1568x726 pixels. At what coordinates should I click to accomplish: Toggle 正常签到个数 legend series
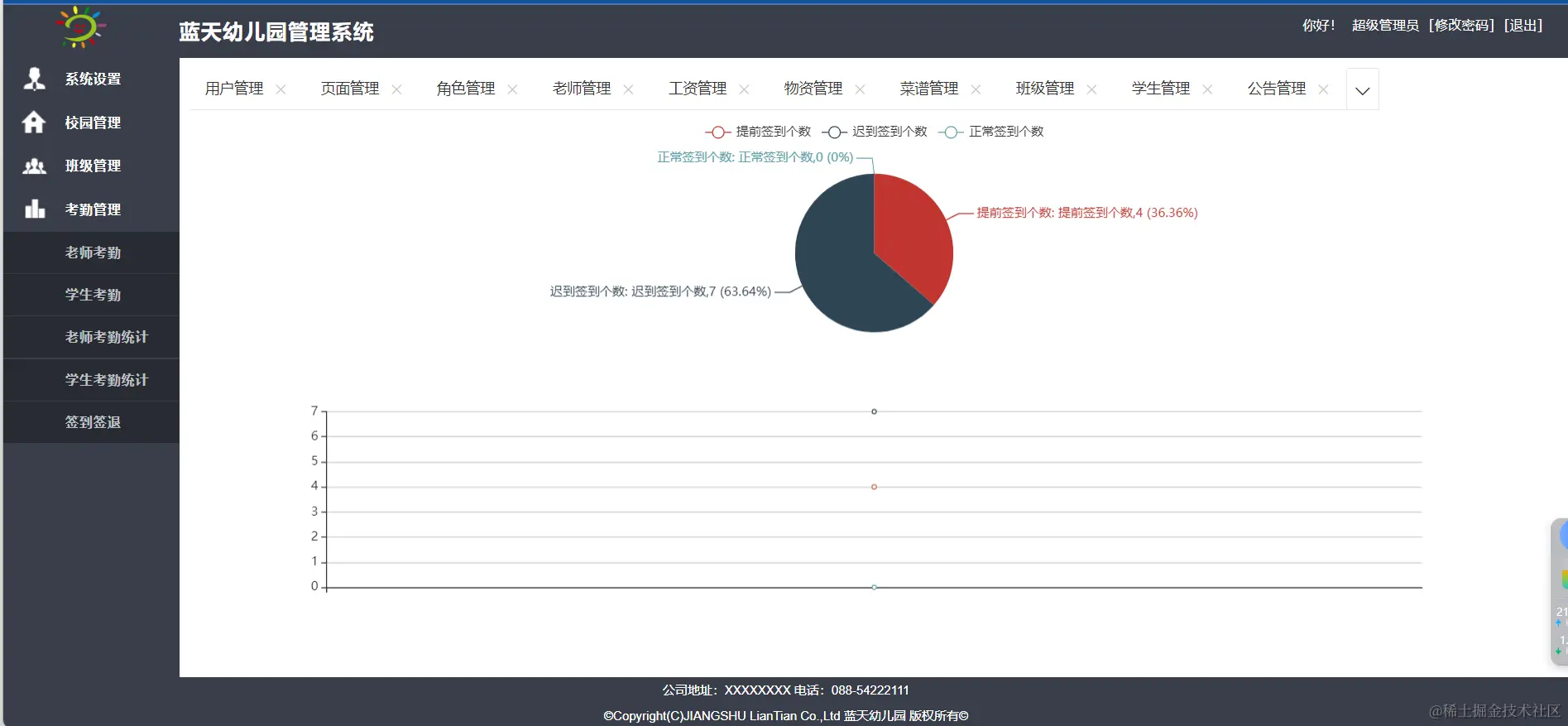coord(991,132)
